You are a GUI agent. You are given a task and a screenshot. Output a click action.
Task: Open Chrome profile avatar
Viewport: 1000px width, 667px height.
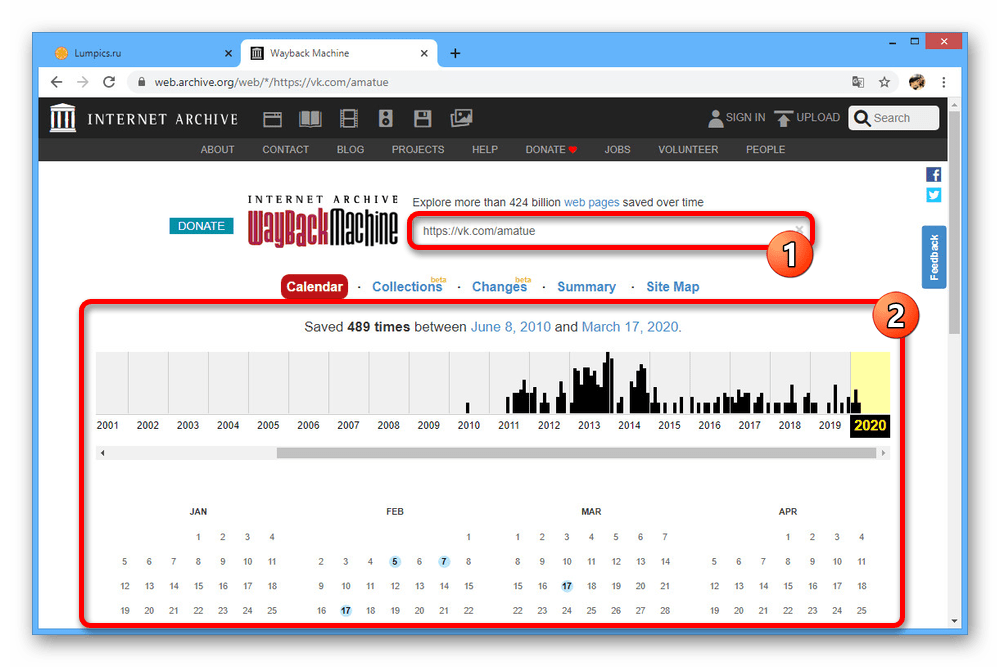(916, 82)
